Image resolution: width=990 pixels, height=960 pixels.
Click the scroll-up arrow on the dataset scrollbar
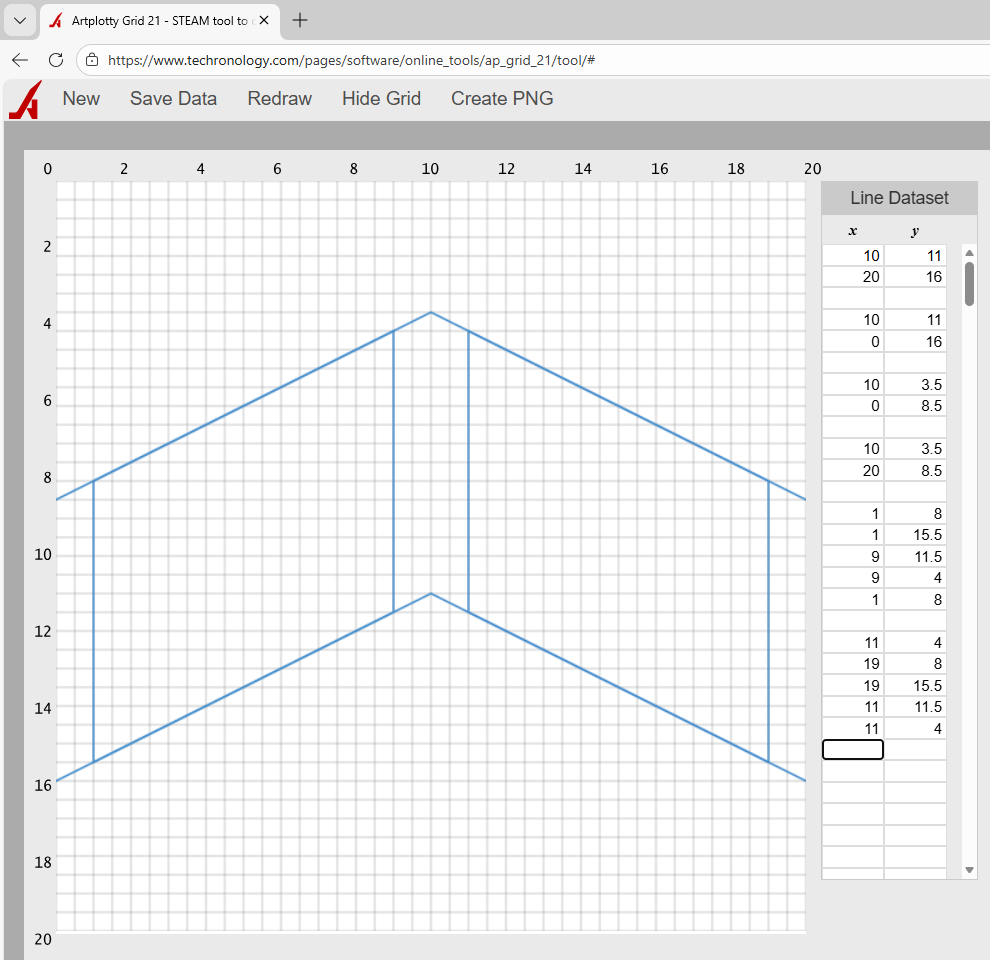tap(968, 252)
